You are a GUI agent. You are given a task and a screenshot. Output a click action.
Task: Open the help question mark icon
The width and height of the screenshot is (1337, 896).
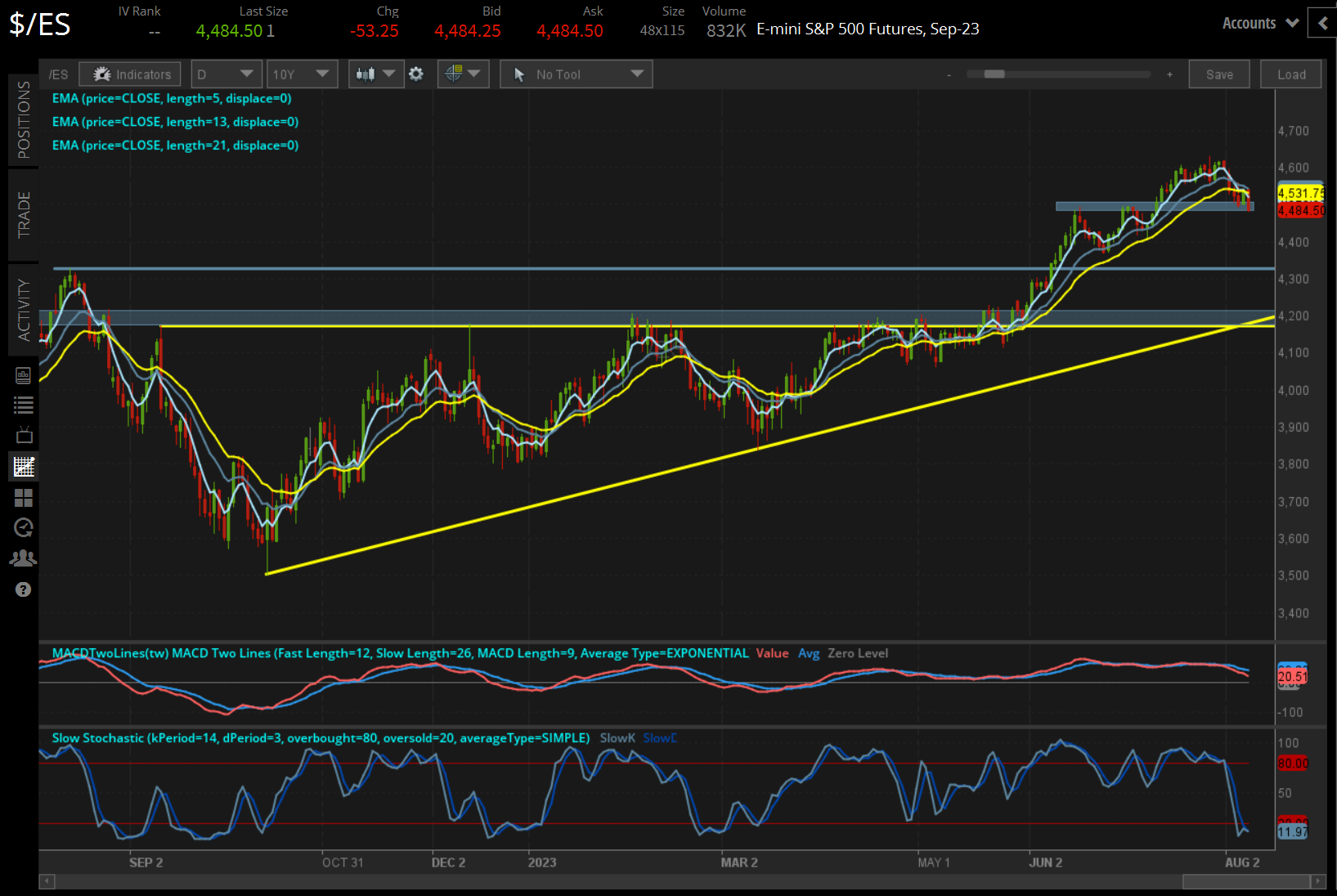[23, 589]
